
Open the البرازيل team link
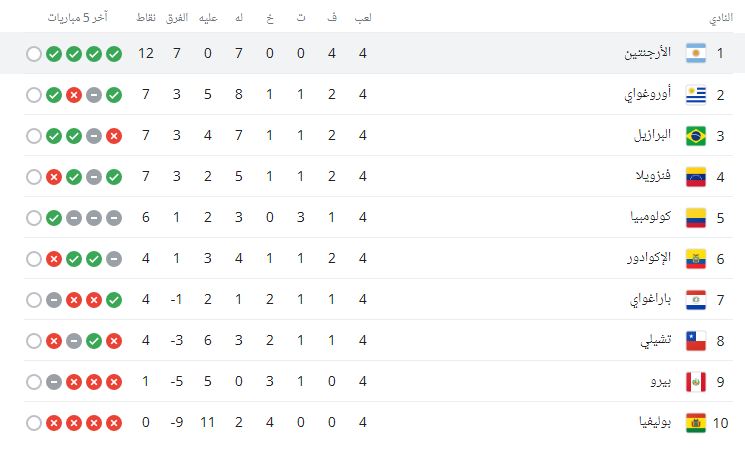[x=650, y=136]
